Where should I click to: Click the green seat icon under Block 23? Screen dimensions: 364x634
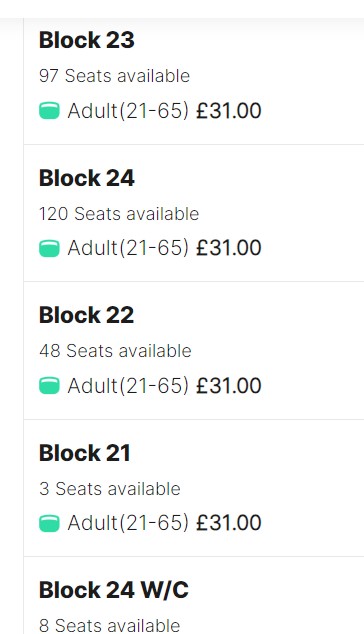click(x=49, y=111)
